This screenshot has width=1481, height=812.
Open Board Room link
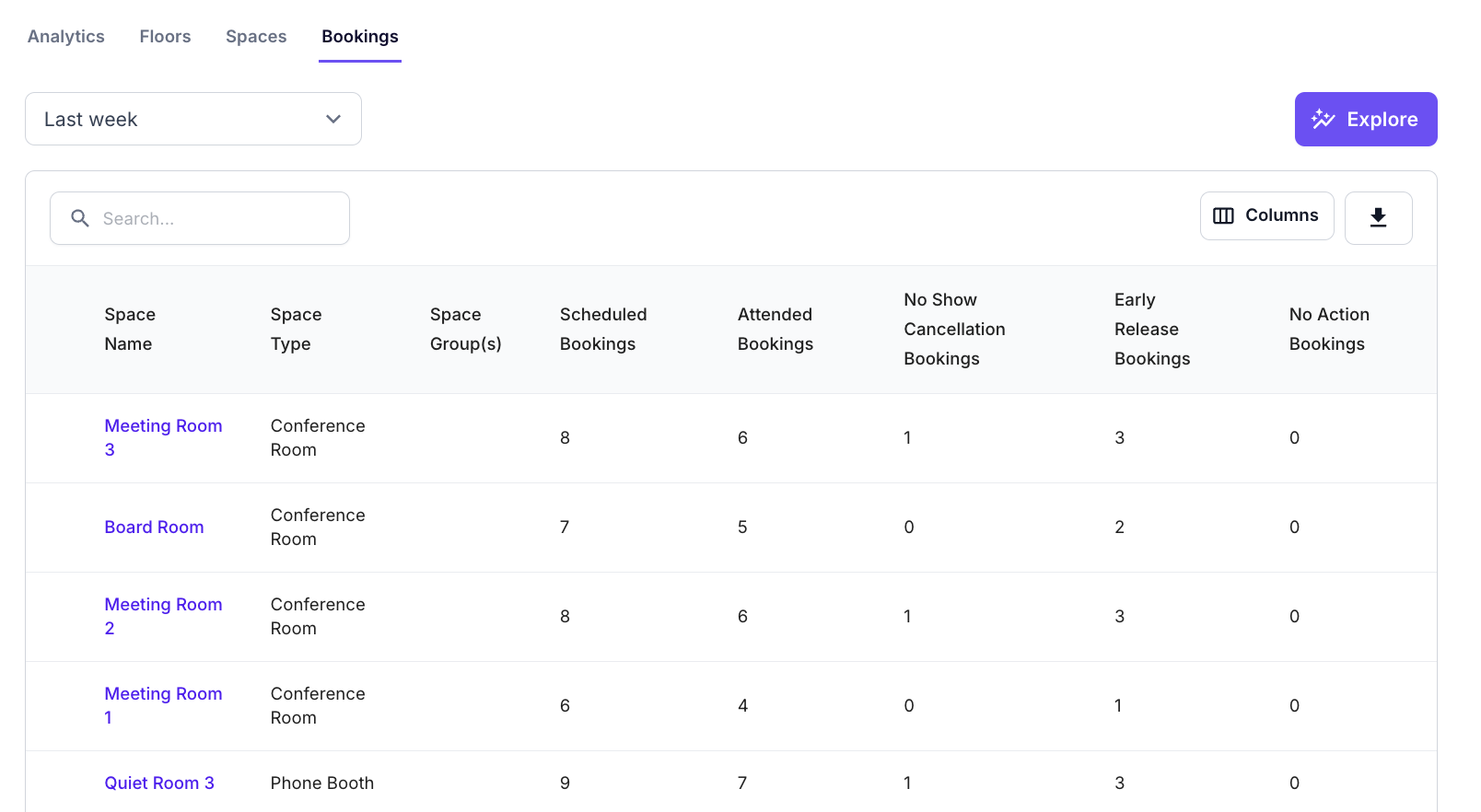coord(154,527)
